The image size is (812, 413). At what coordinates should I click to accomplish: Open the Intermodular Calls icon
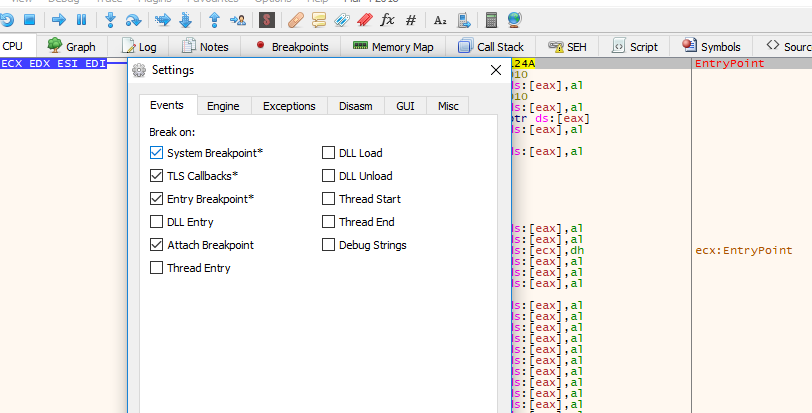click(464, 20)
